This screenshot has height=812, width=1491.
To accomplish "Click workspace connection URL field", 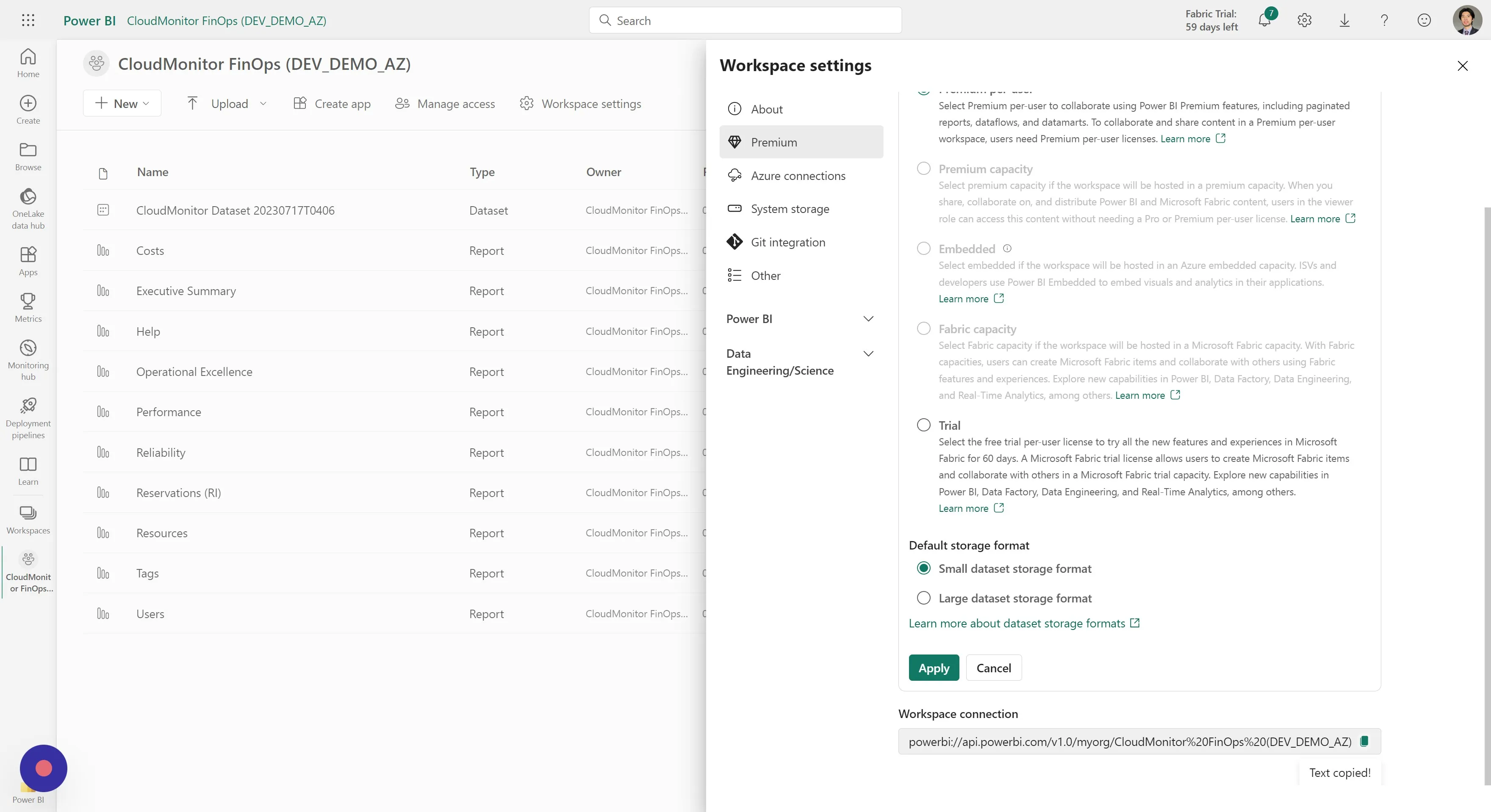I will pos(1139,741).
